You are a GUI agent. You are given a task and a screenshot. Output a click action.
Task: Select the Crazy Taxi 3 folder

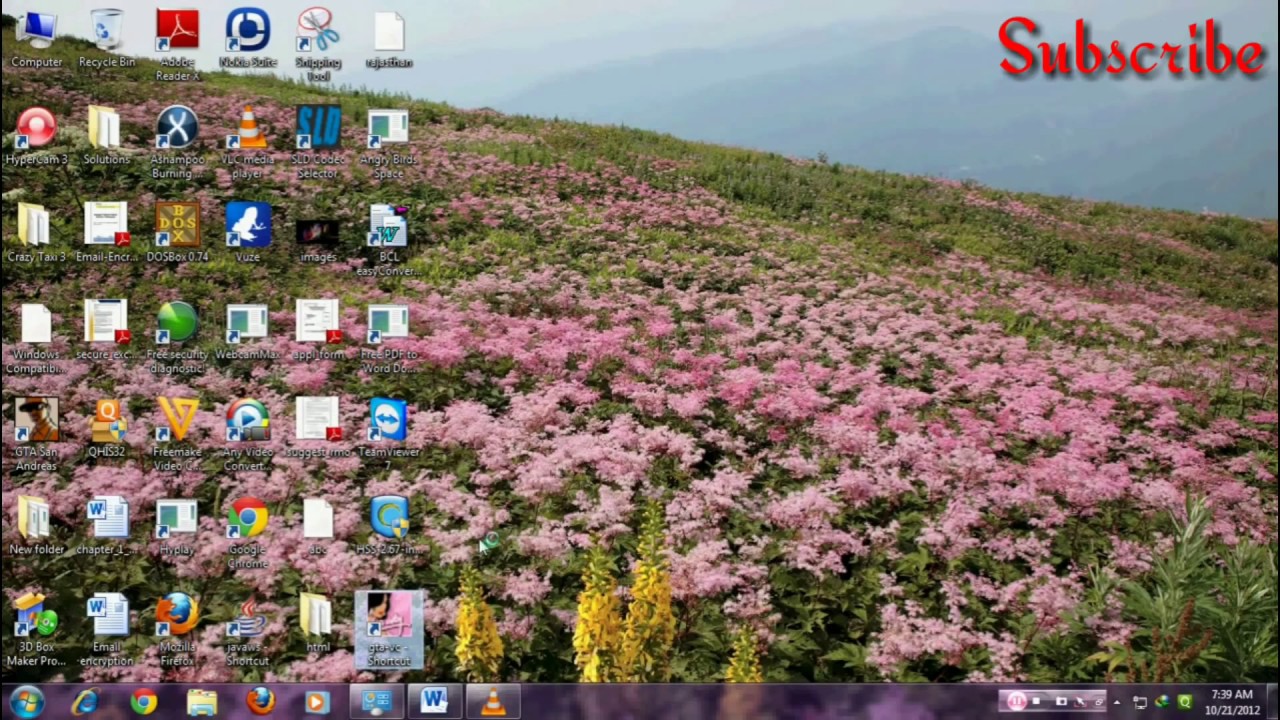tap(36, 232)
